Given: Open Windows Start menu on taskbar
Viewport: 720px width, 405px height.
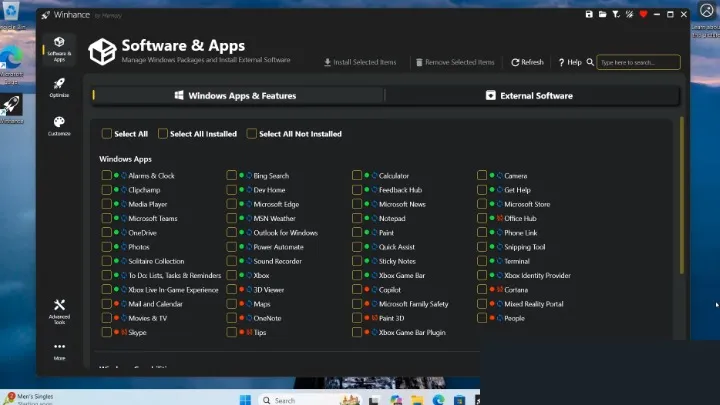Looking at the screenshot, I should (x=245, y=399).
